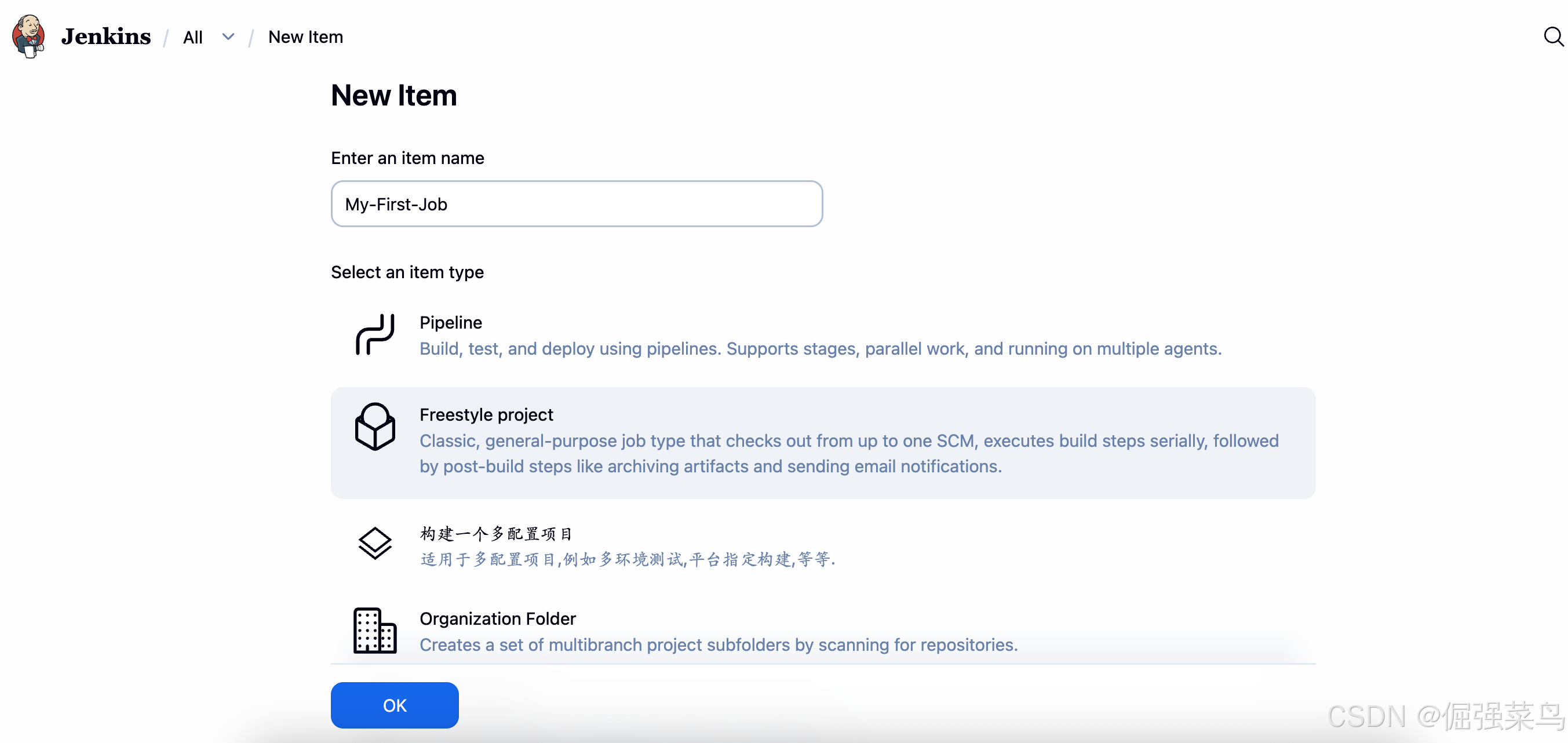Select the Pipeline item type
This screenshot has width=1568, height=743.
point(451,322)
